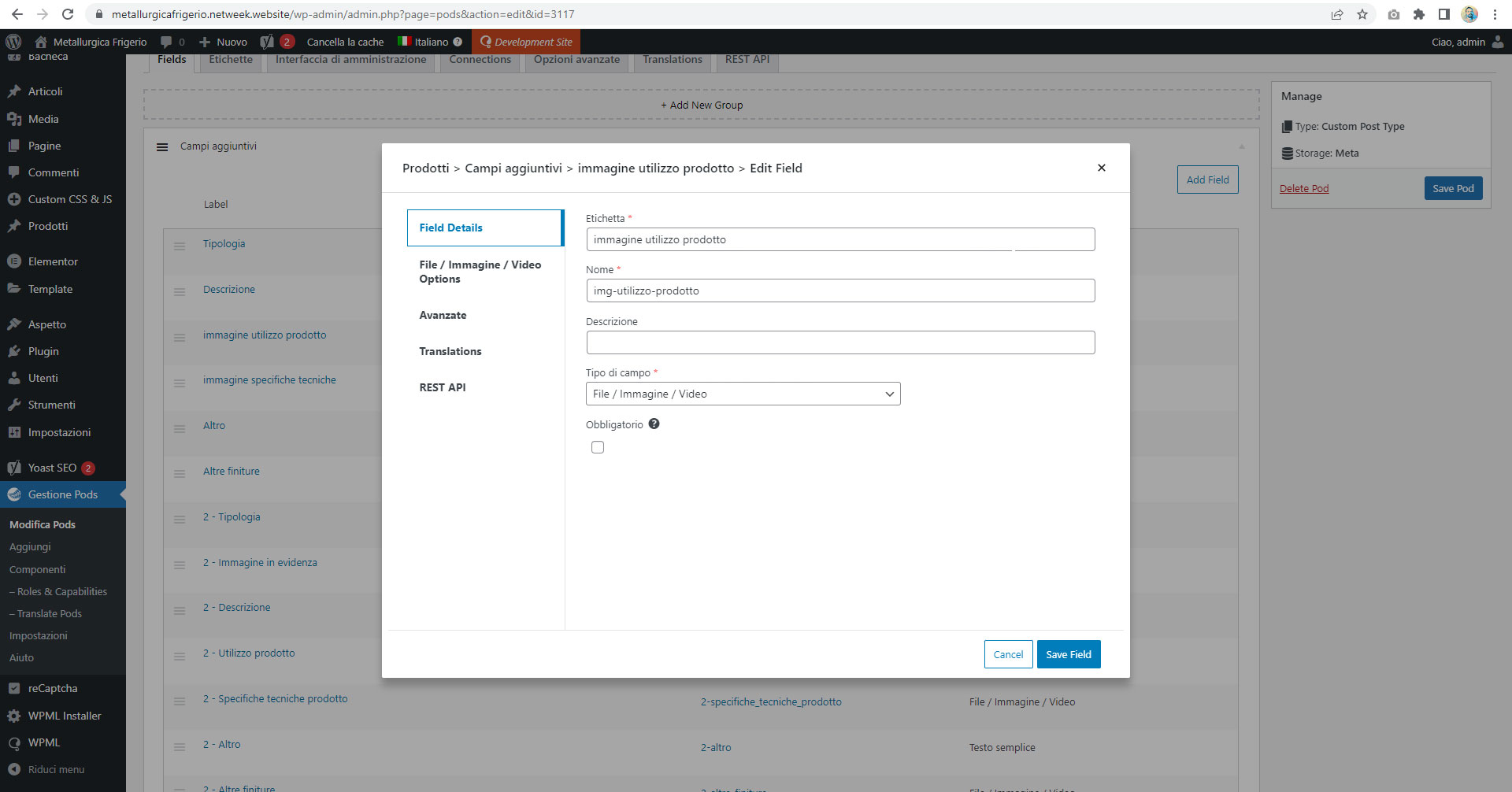The width and height of the screenshot is (1512, 792).
Task: Open Elementor from the sidebar icon
Action: pyautogui.click(x=13, y=261)
